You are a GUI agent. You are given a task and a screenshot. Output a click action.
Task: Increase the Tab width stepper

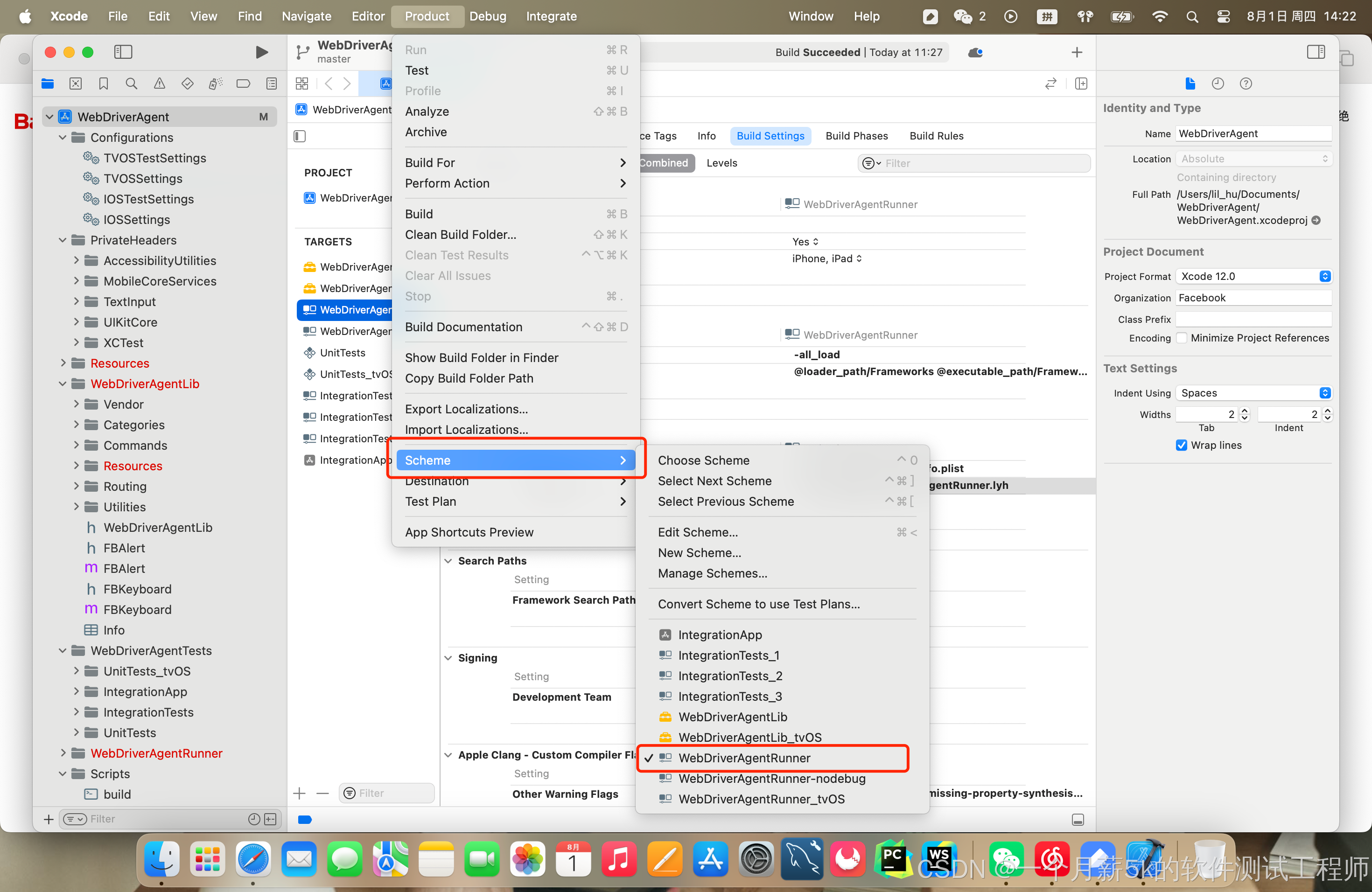click(x=1244, y=411)
